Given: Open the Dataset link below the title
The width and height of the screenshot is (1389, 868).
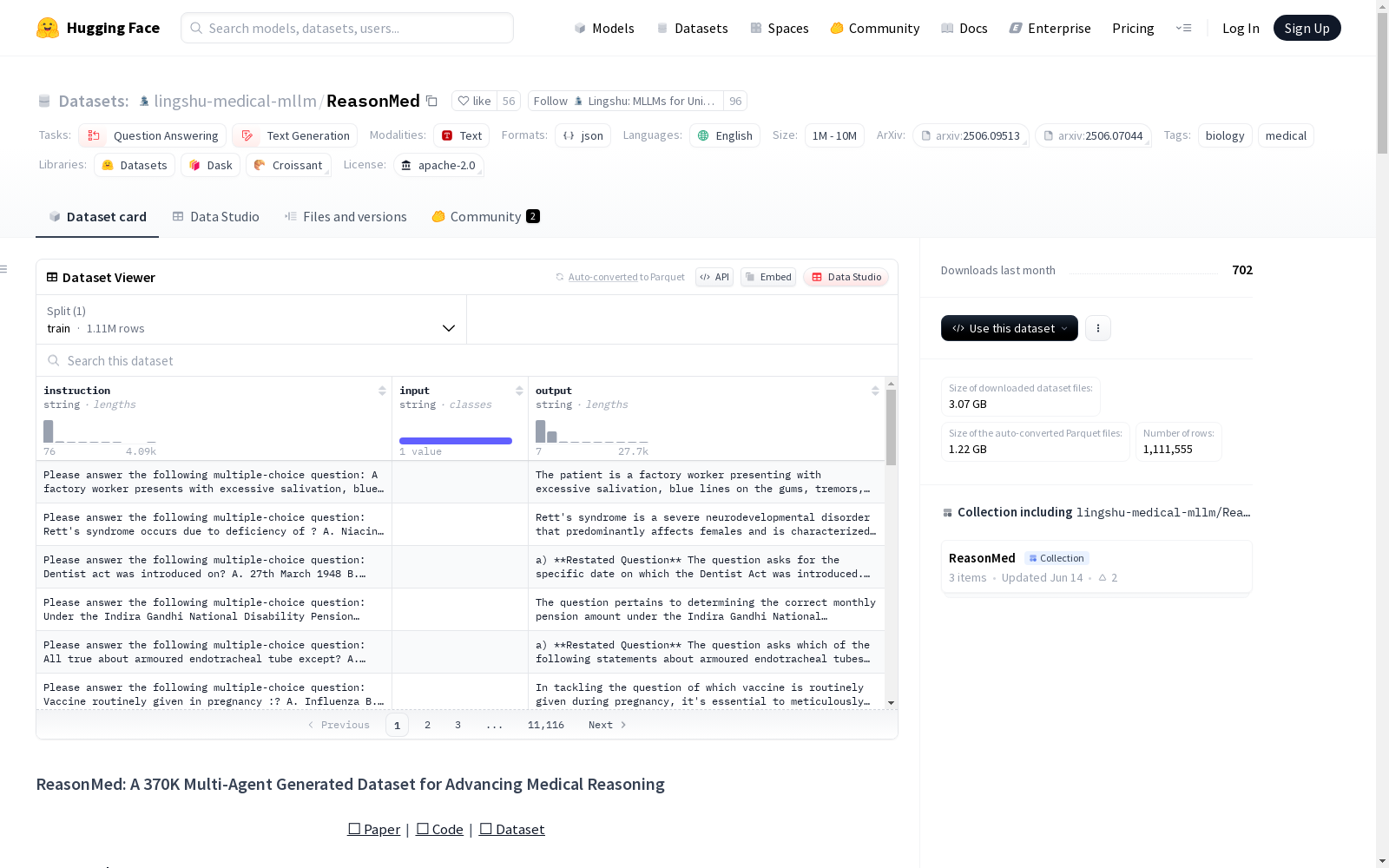Looking at the screenshot, I should click(x=512, y=829).
